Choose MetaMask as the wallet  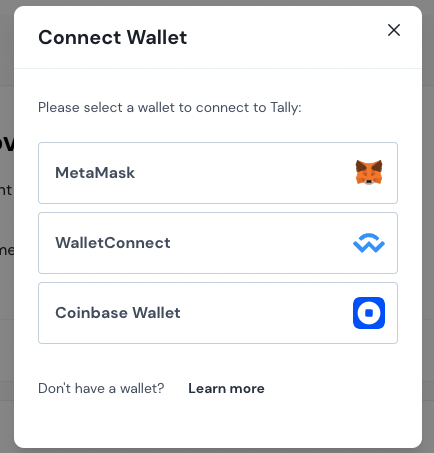pos(218,173)
